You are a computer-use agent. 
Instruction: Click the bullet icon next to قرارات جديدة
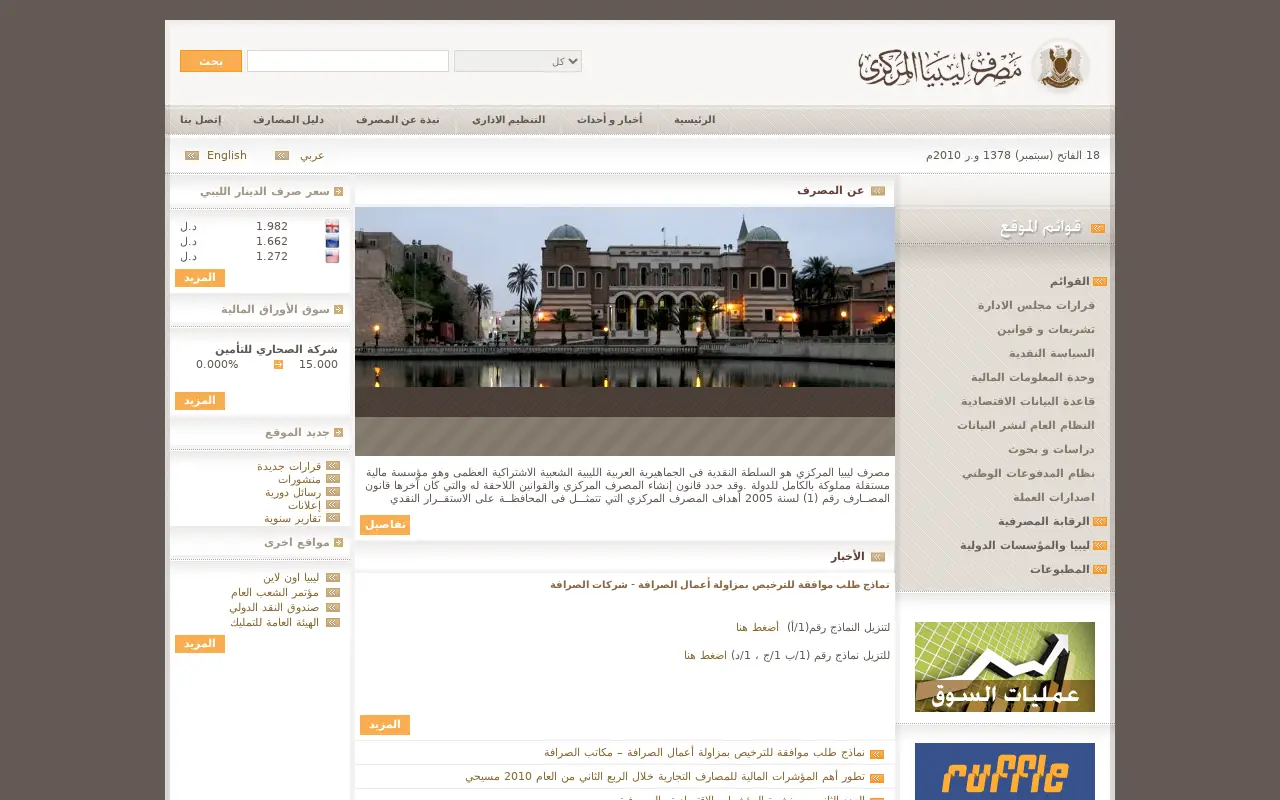pos(333,466)
